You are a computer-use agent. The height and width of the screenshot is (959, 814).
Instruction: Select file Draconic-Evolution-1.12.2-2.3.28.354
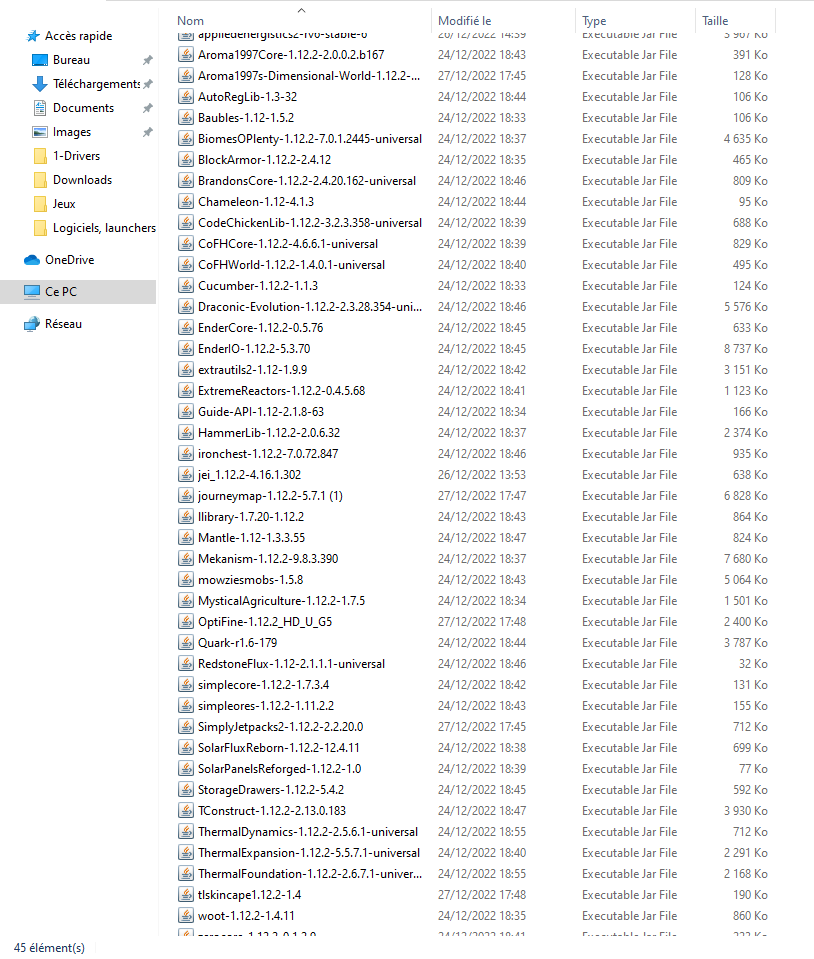[310, 307]
